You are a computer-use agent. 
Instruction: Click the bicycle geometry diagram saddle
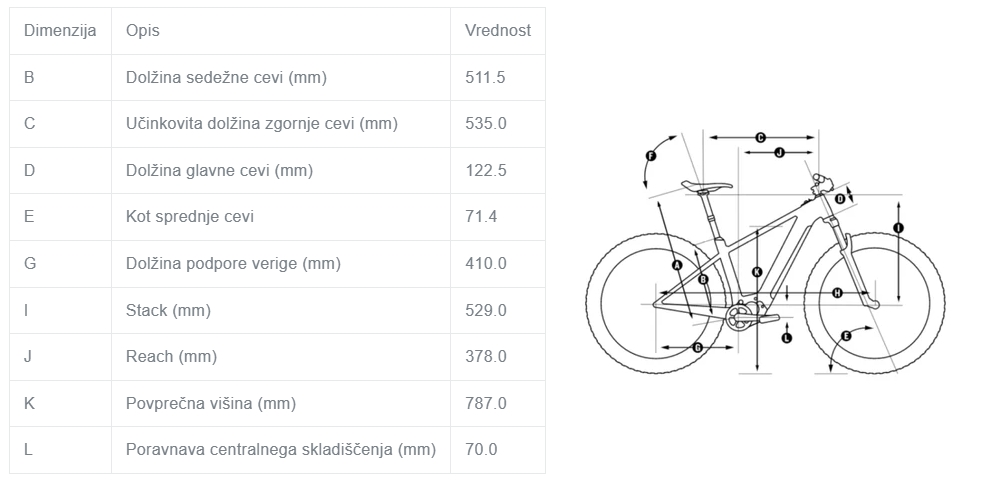(x=706, y=186)
